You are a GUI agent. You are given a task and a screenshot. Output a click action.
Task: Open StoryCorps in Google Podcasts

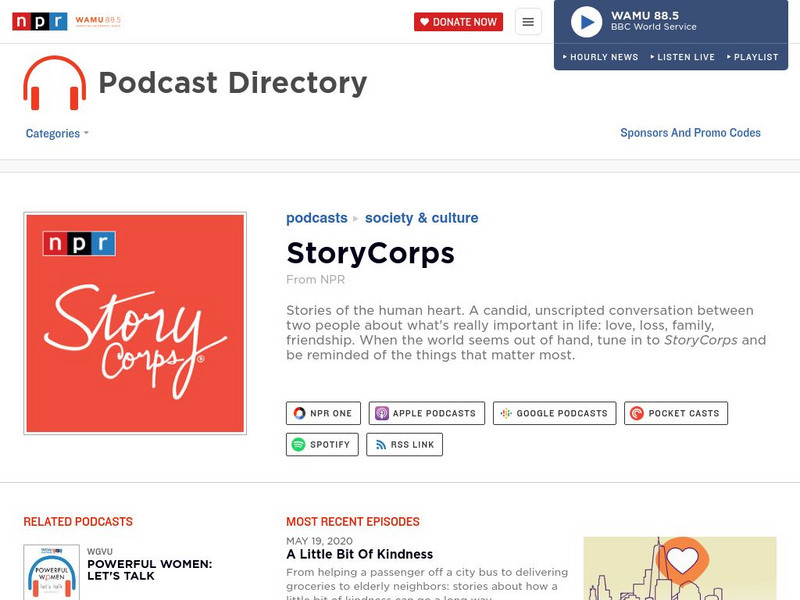[x=555, y=413]
